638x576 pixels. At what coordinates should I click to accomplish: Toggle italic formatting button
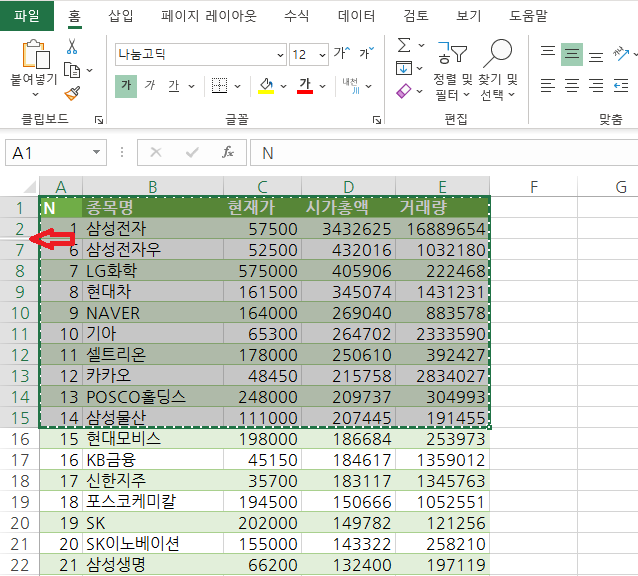point(150,86)
